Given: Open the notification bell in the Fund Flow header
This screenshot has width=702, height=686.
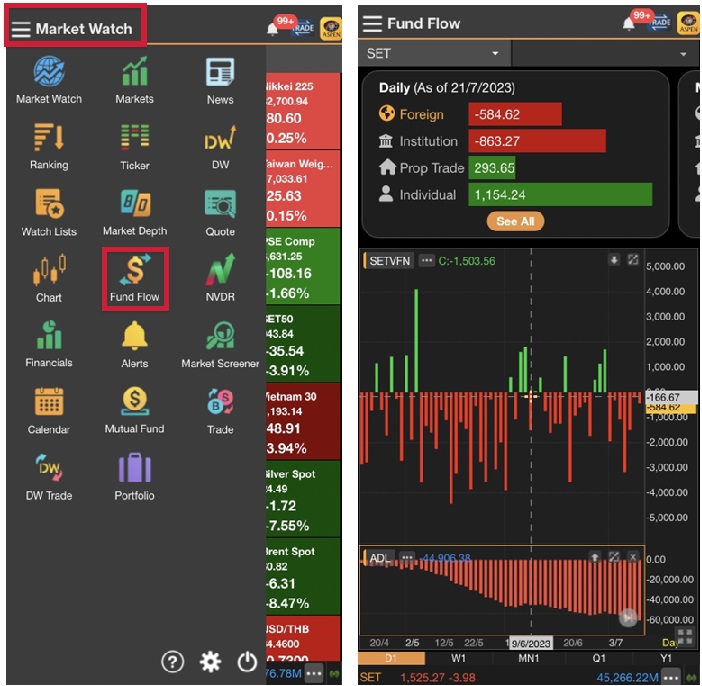Looking at the screenshot, I should pos(628,24).
